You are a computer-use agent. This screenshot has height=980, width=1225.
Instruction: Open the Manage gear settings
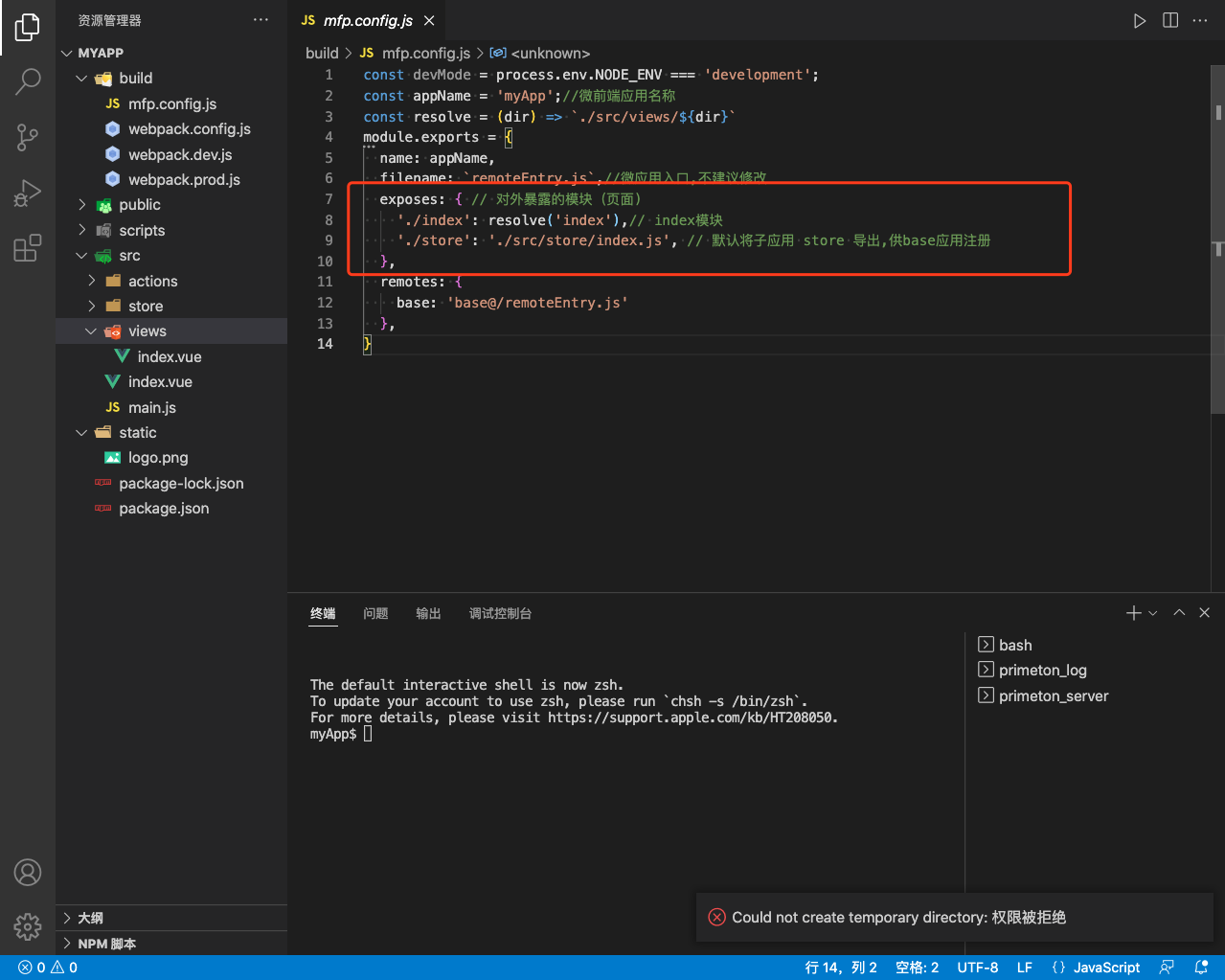pyautogui.click(x=28, y=926)
